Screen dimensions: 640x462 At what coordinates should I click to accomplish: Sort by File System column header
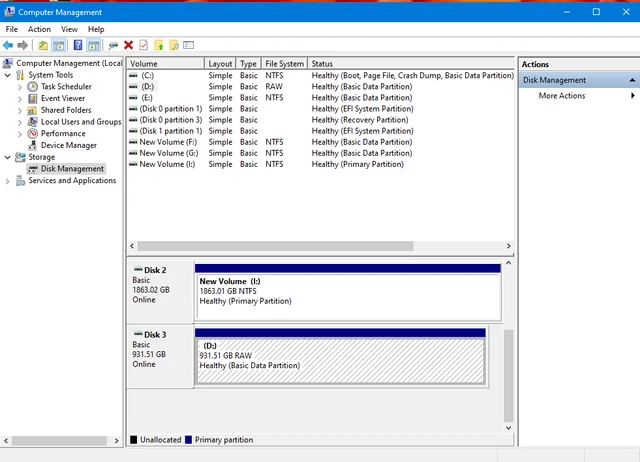(284, 64)
